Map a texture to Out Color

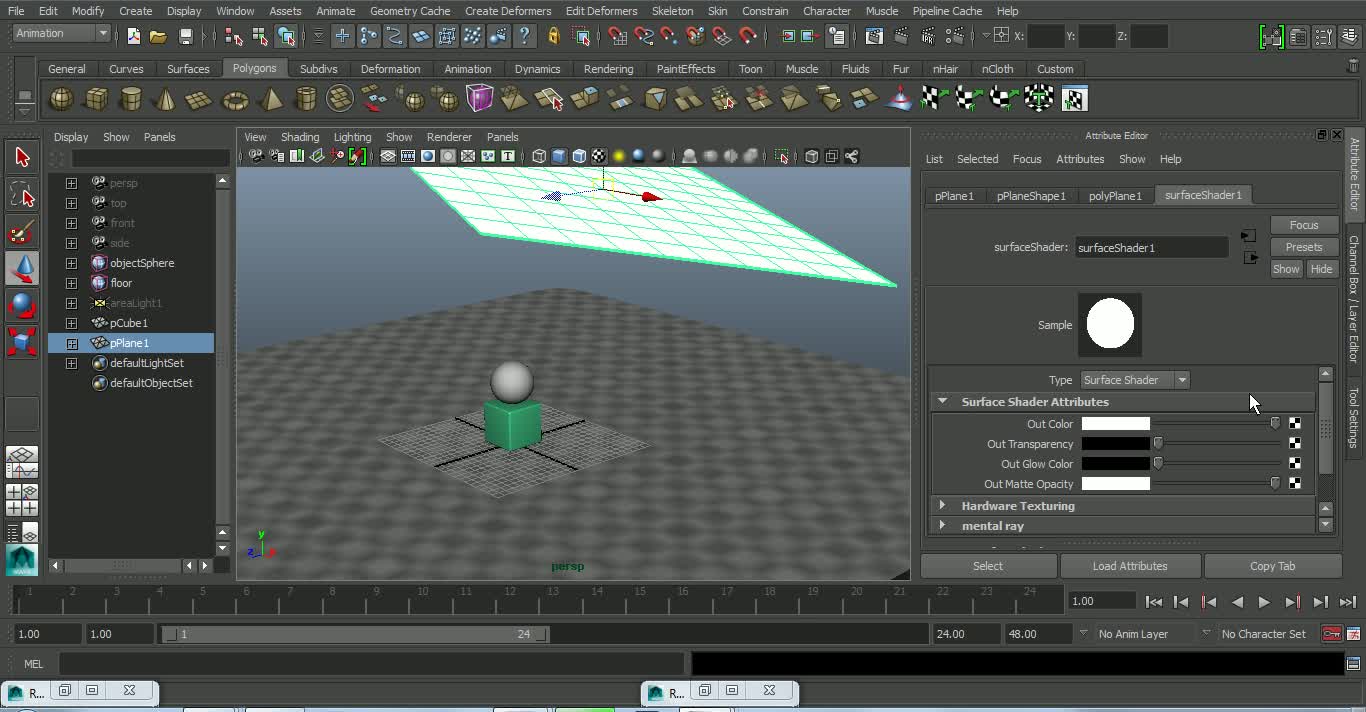[x=1295, y=424]
